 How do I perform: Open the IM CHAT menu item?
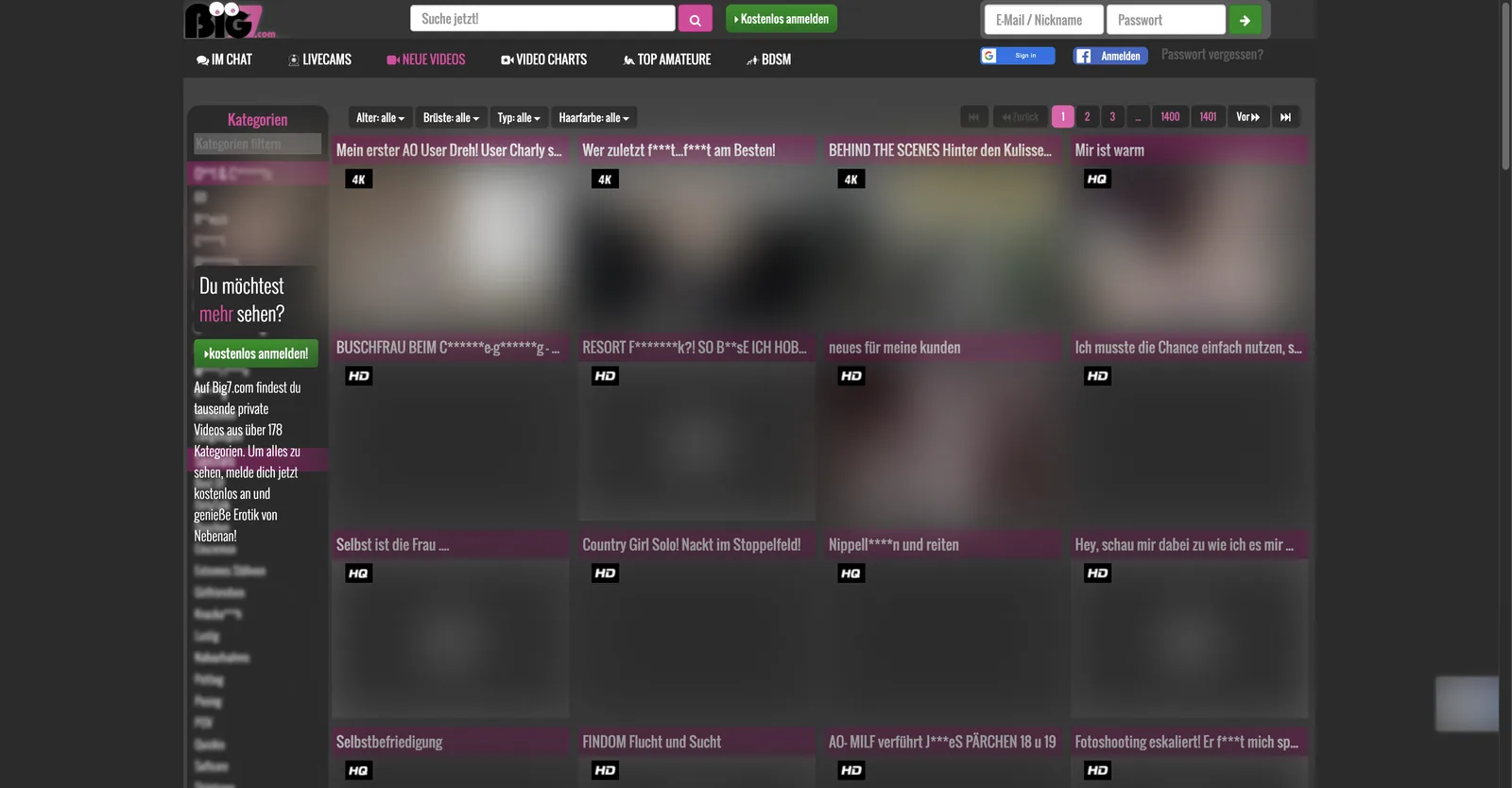[x=224, y=60]
